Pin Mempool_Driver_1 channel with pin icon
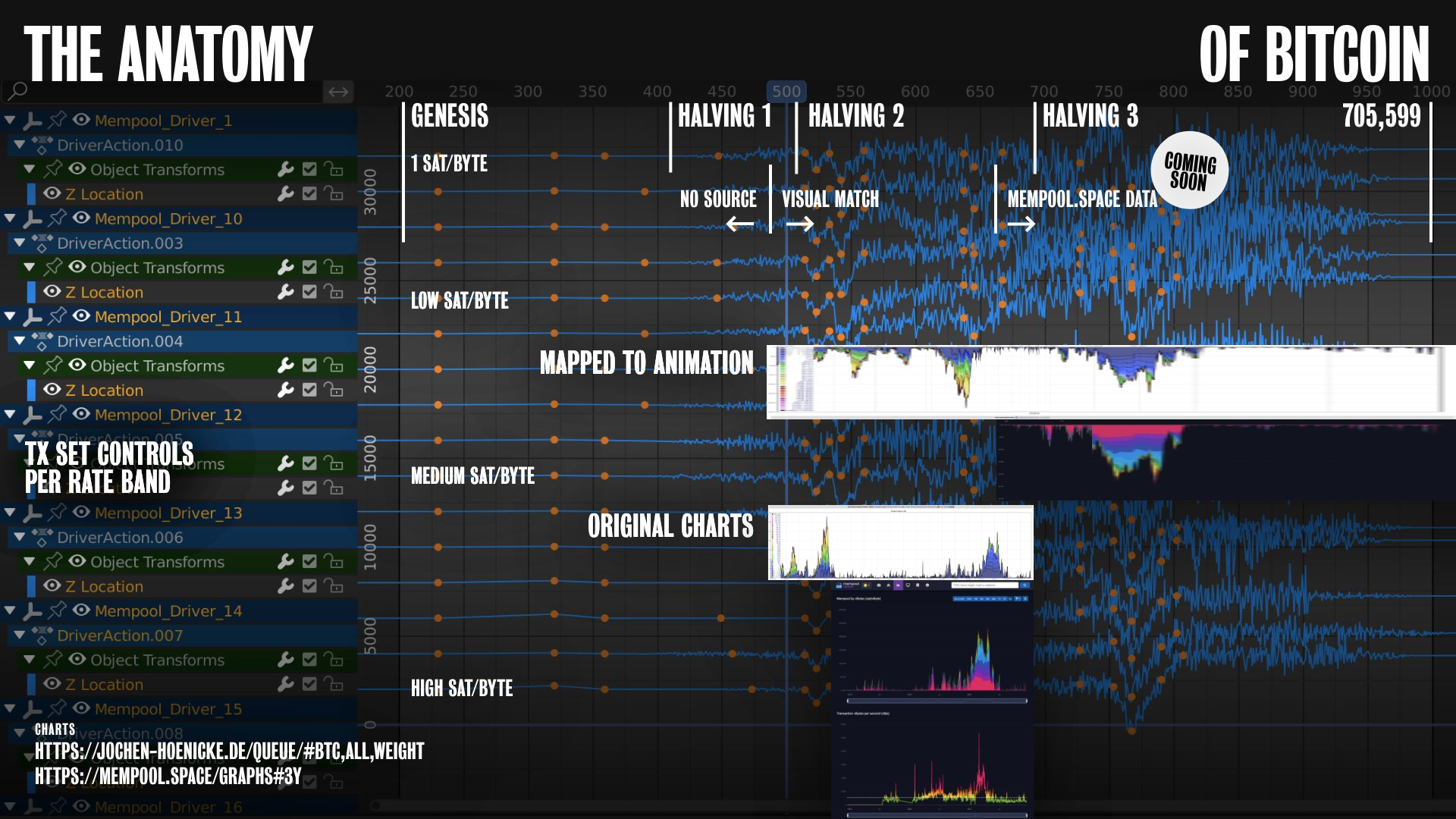 tap(58, 120)
